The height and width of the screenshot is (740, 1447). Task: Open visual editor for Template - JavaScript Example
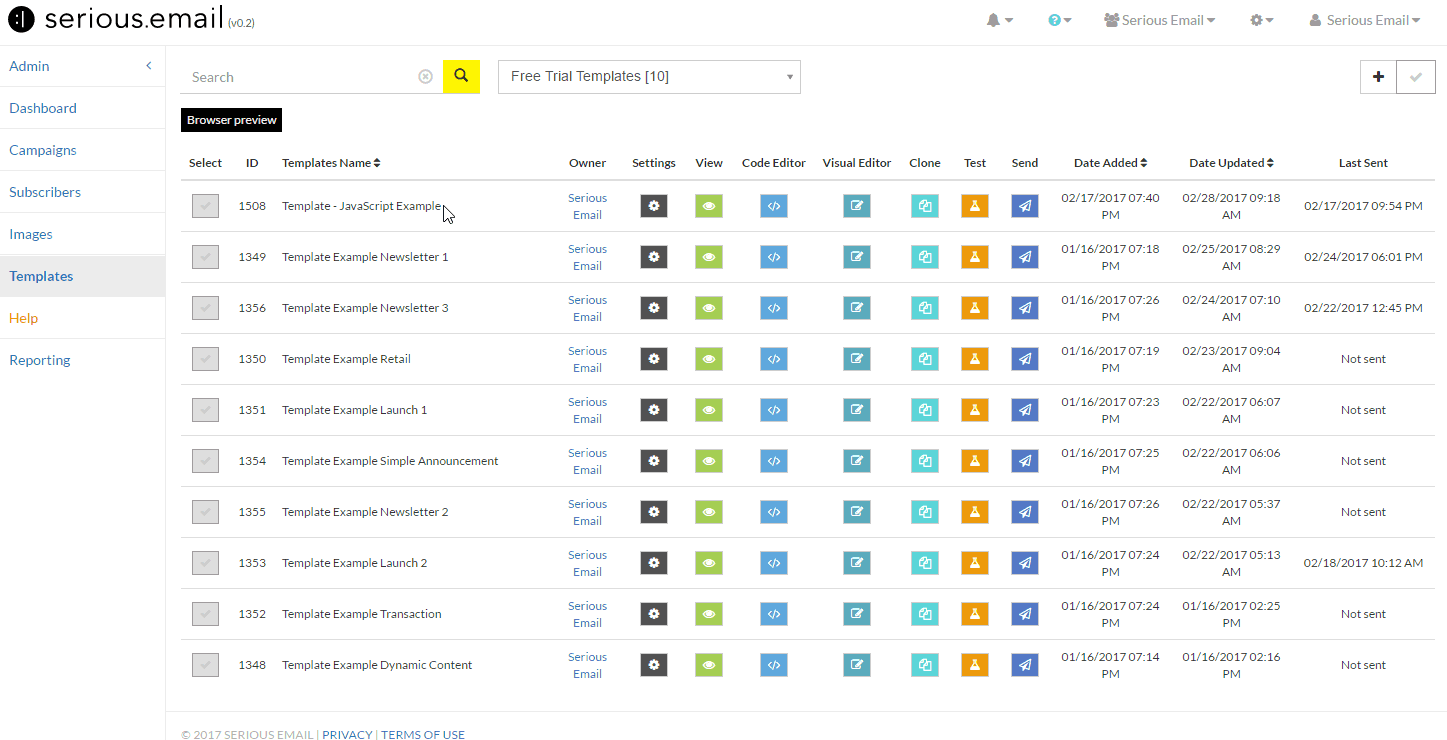(857, 206)
